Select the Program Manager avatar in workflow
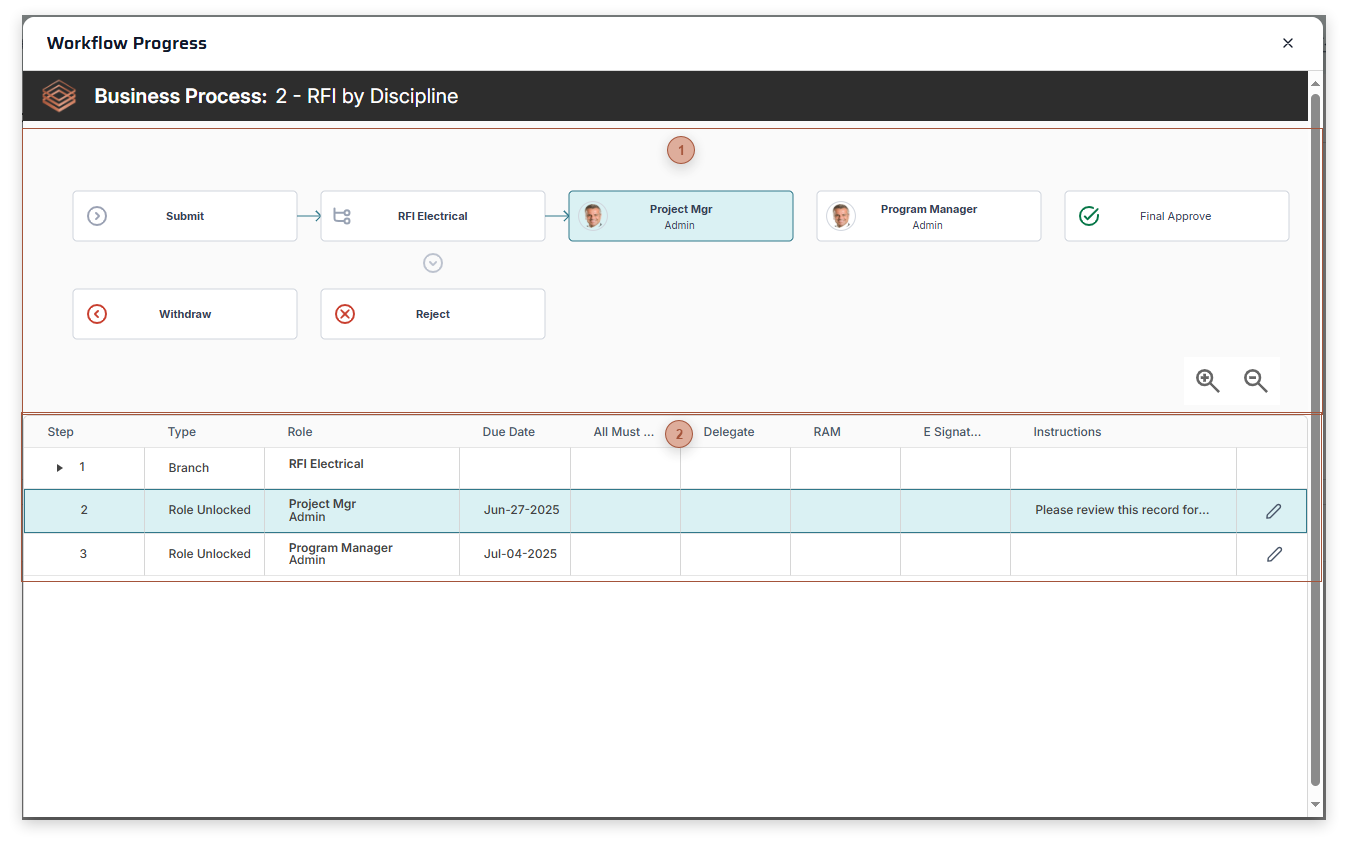The width and height of the screenshot is (1345, 843). (x=840, y=215)
